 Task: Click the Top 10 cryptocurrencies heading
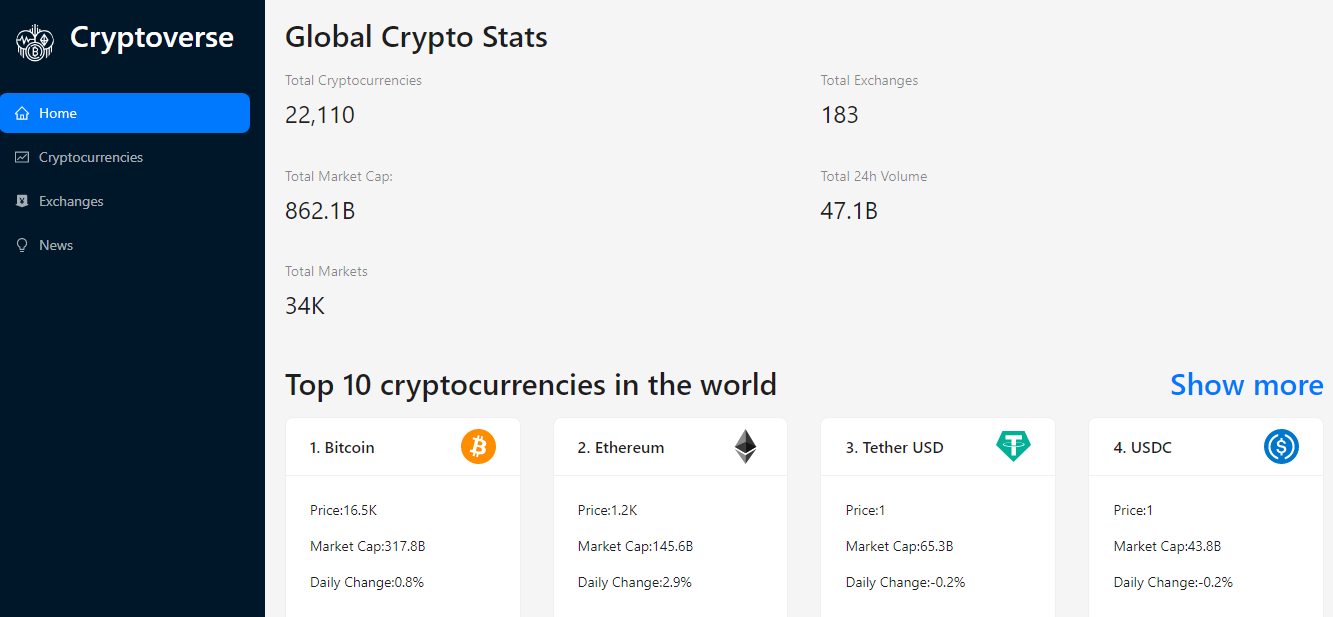pos(531,385)
